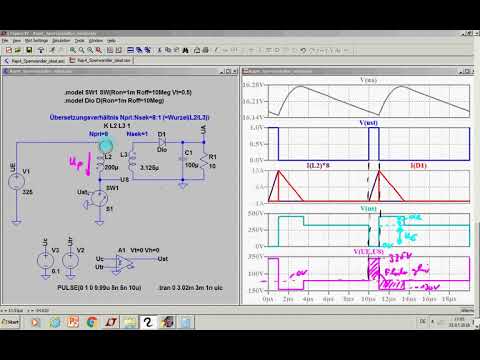Click the New Schematic toolbar icon
The width and height of the screenshot is (480, 360).
click(x=9, y=50)
